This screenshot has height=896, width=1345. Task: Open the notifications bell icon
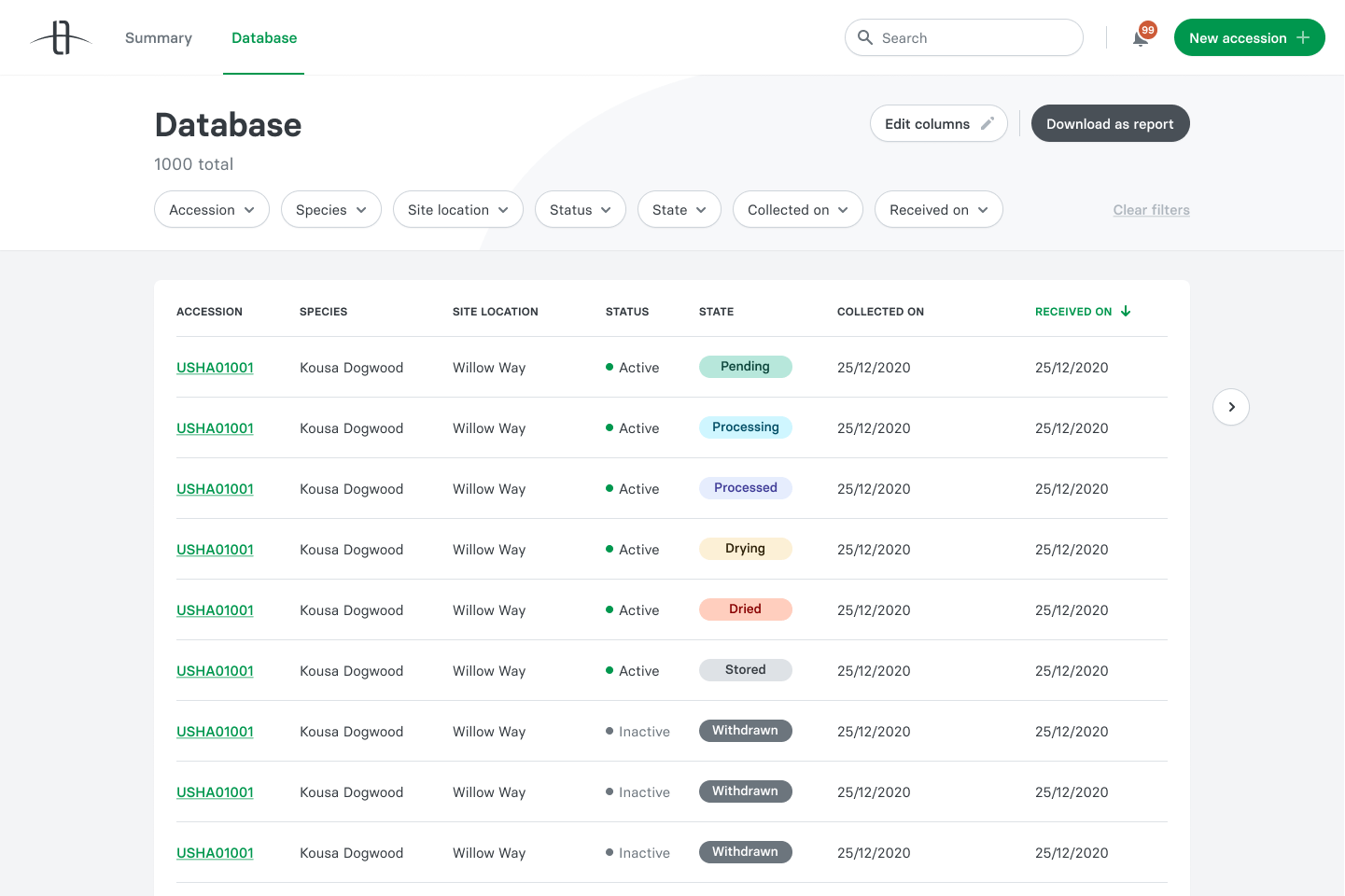[1140, 39]
